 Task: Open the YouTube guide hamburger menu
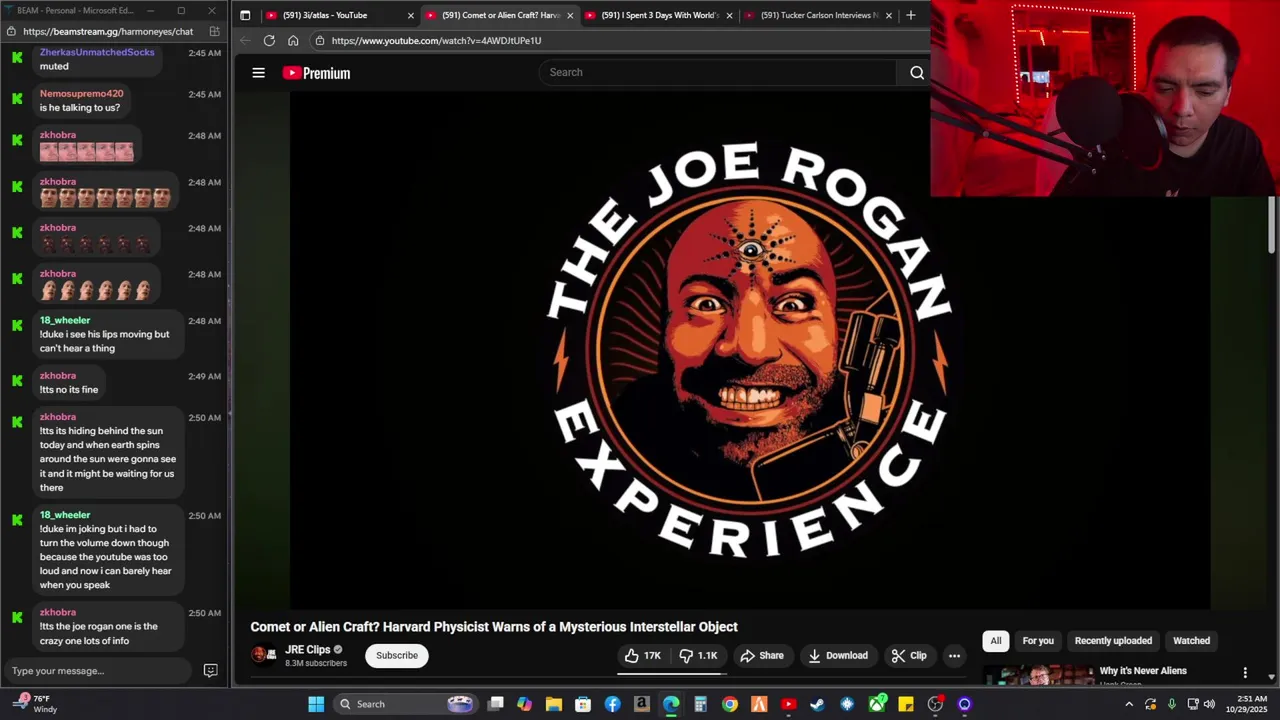point(258,73)
